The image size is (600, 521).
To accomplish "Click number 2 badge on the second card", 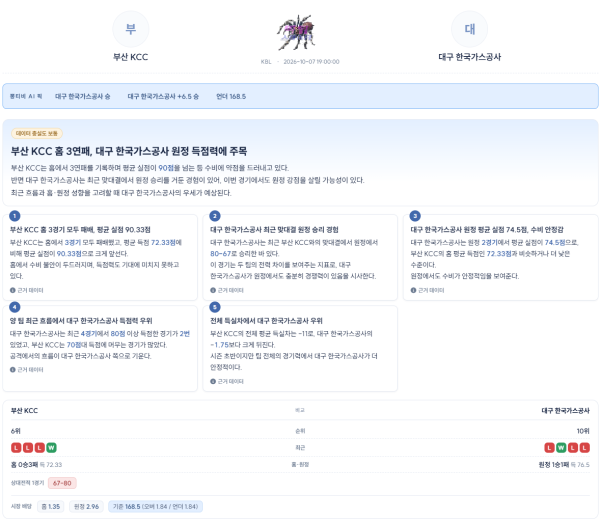I will point(215,216).
